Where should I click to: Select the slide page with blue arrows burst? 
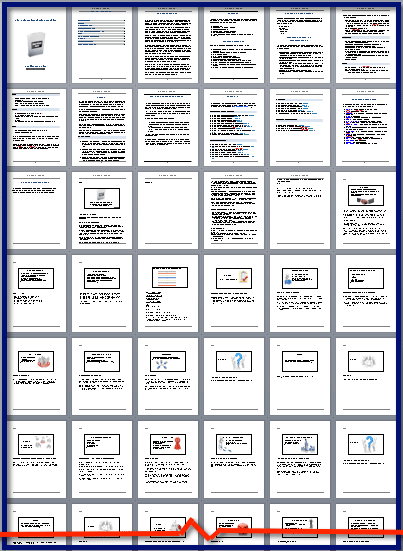coord(168,376)
